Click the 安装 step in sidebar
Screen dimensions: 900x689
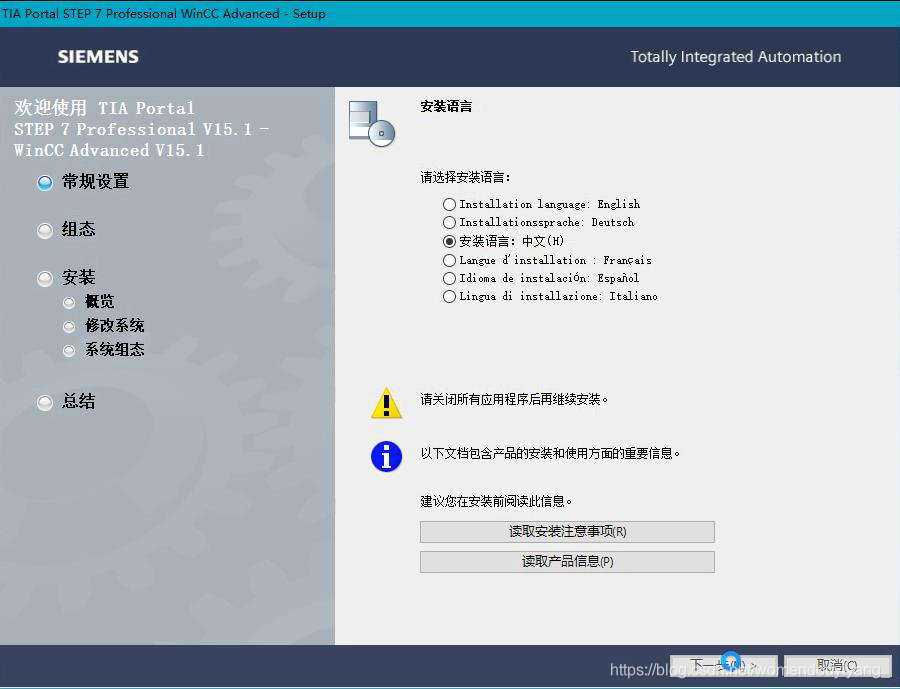[x=66, y=278]
